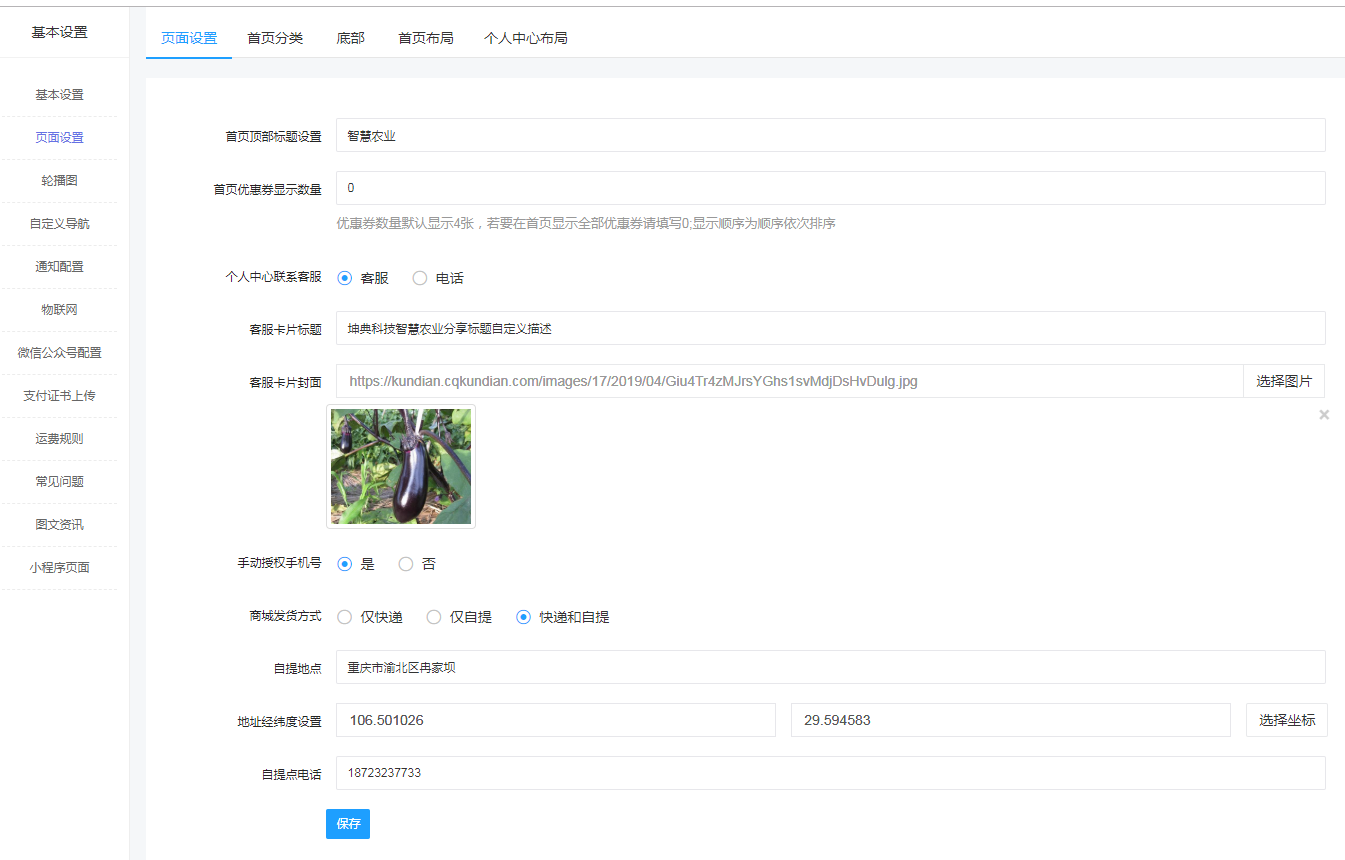1345x860 pixels.
Task: Switch to 页面设置 tab
Action: [189, 38]
